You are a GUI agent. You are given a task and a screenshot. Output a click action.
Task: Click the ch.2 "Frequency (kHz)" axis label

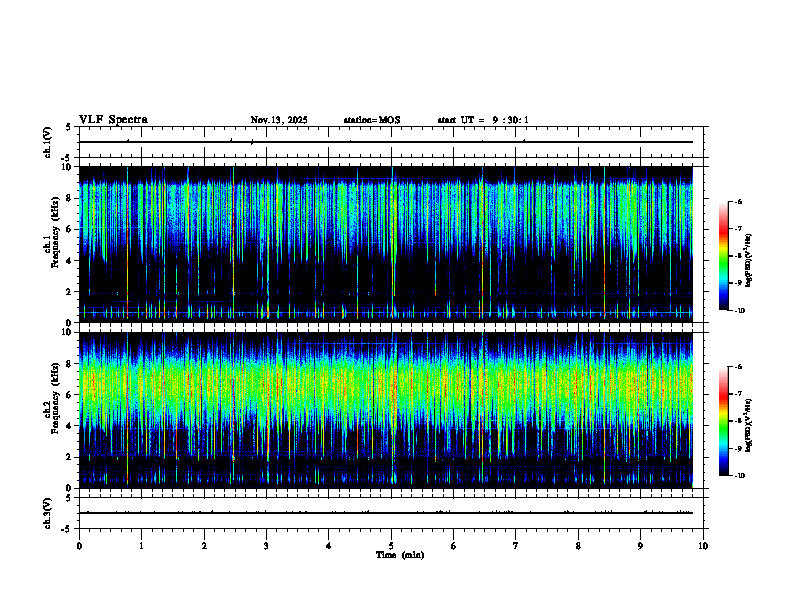click(54, 398)
